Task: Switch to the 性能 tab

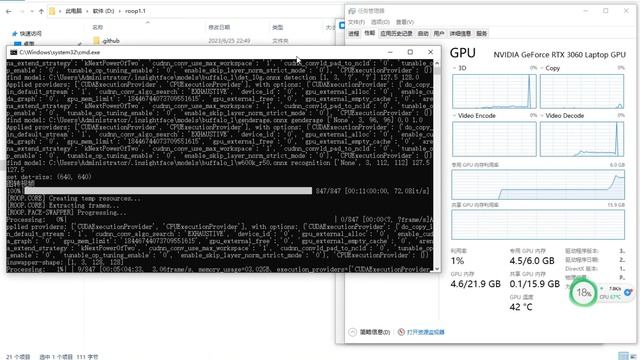Action: (x=369, y=33)
